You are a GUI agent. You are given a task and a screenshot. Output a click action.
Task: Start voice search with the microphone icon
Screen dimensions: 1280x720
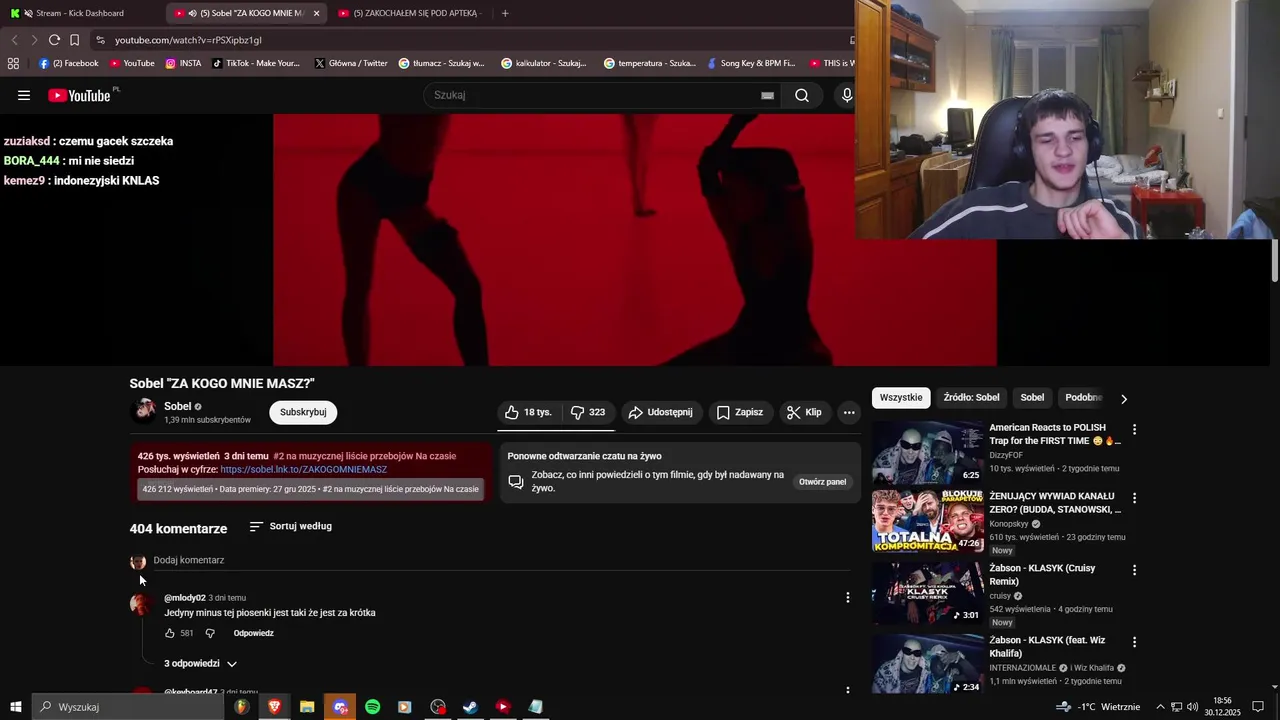click(847, 95)
